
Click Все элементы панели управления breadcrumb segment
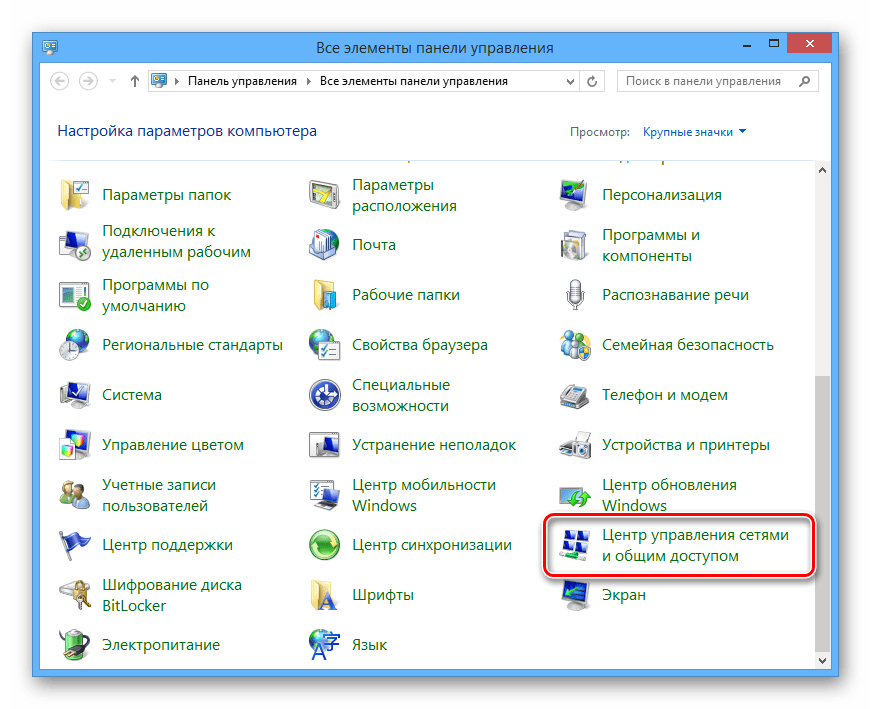pyautogui.click(x=413, y=81)
